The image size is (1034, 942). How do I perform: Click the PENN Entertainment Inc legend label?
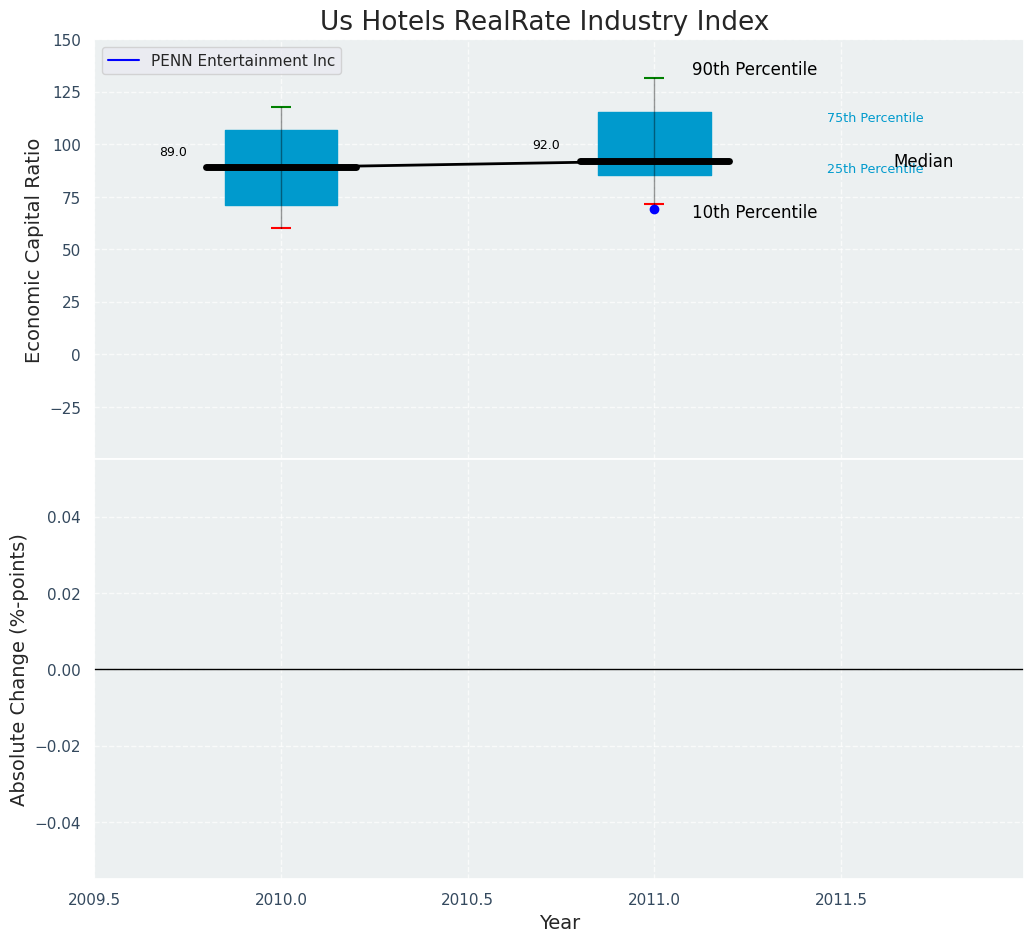(x=243, y=61)
